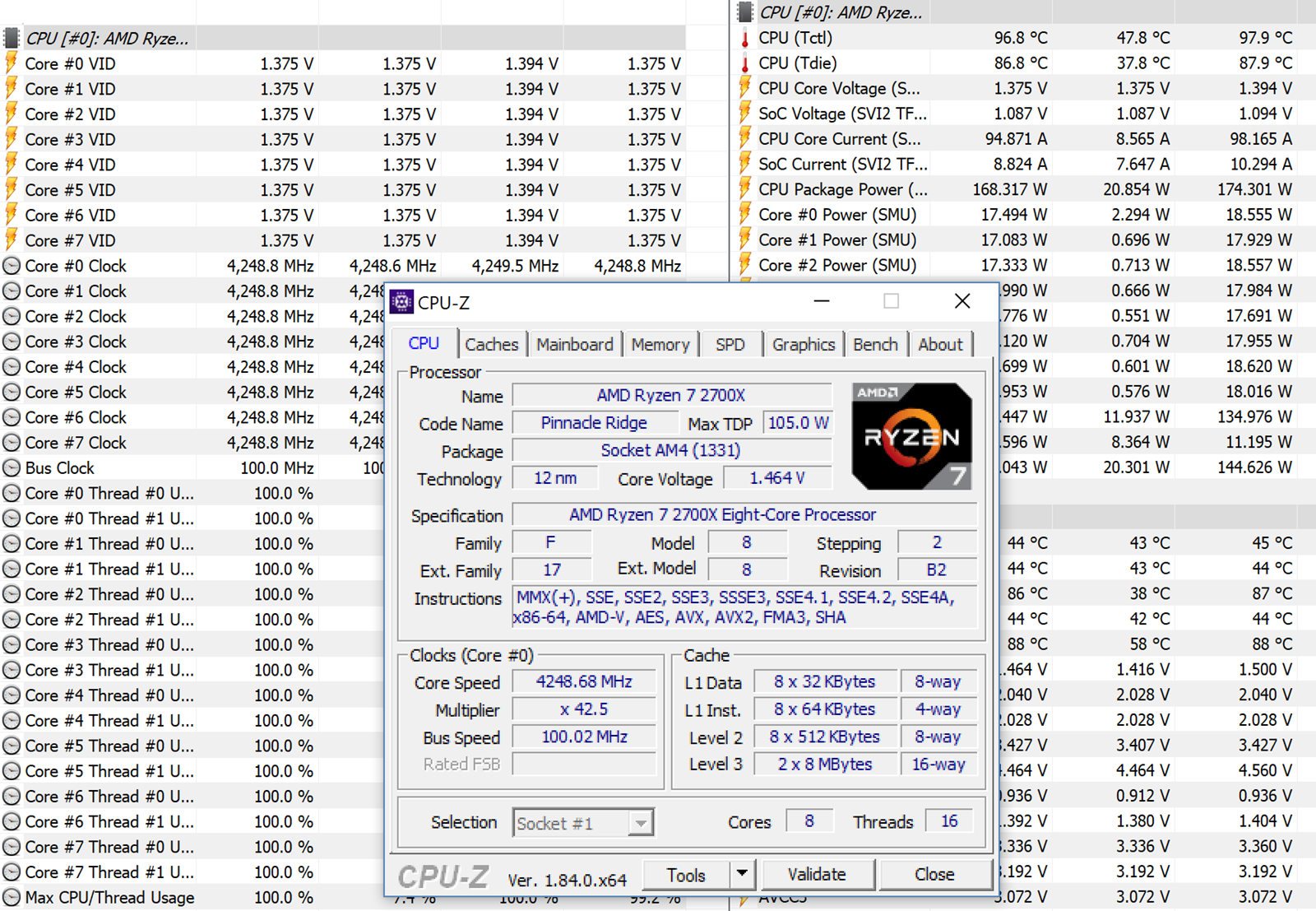
Task: Minimize the CPU-Z window
Action: pyautogui.click(x=821, y=301)
